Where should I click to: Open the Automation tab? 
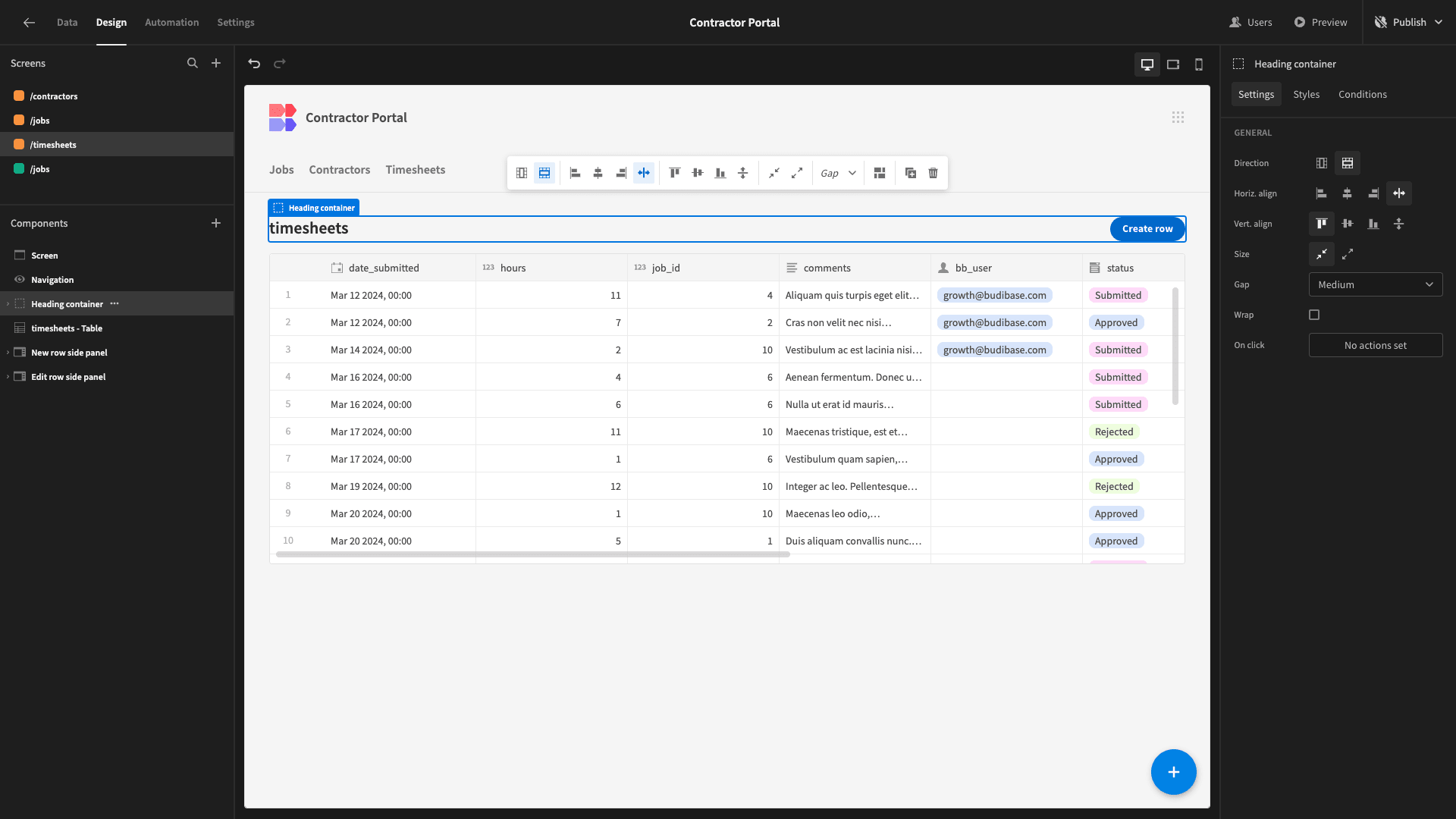pos(172,23)
